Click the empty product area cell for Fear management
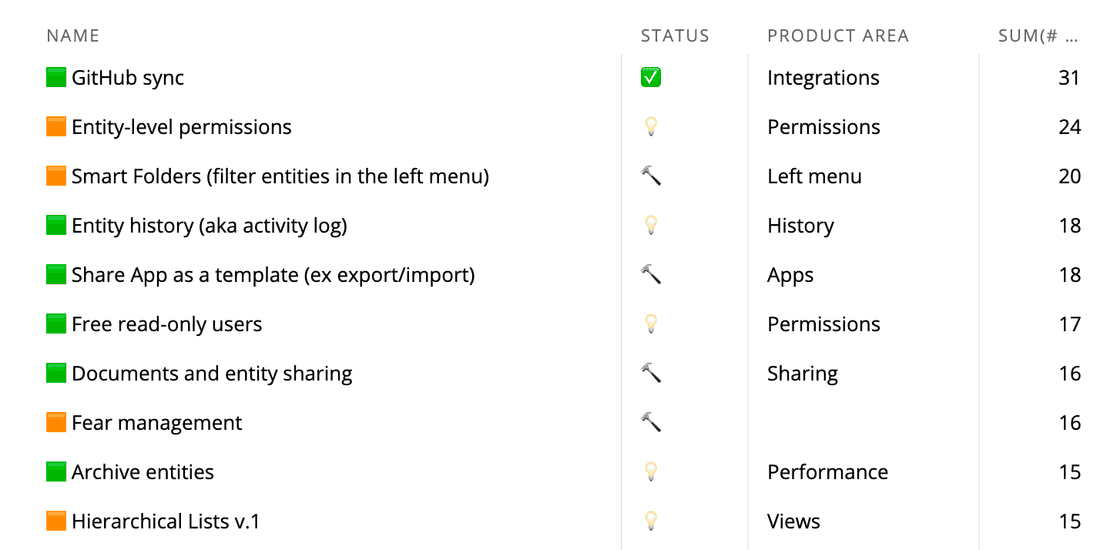This screenshot has height=550, width=1100. coord(860,423)
